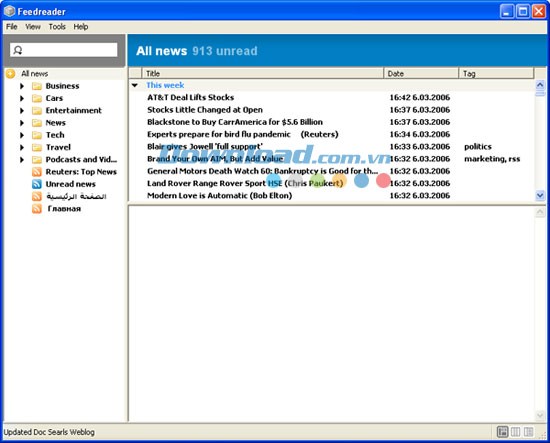Image resolution: width=550 pixels, height=443 pixels.
Task: Maximize the Feedreader window
Action: tap(523, 12)
